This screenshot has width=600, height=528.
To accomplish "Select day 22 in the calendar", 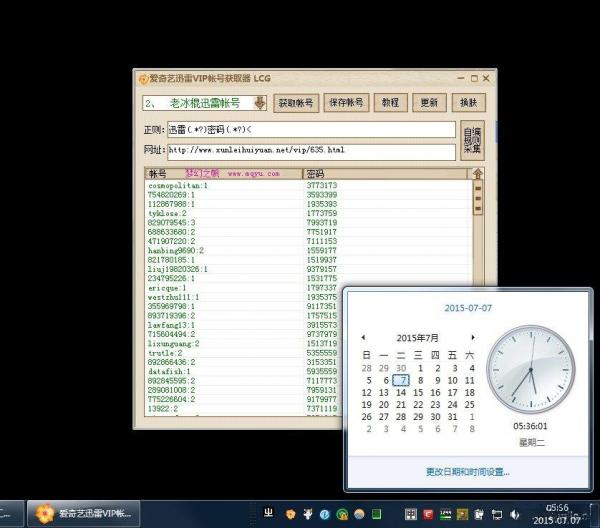I will point(418,405).
